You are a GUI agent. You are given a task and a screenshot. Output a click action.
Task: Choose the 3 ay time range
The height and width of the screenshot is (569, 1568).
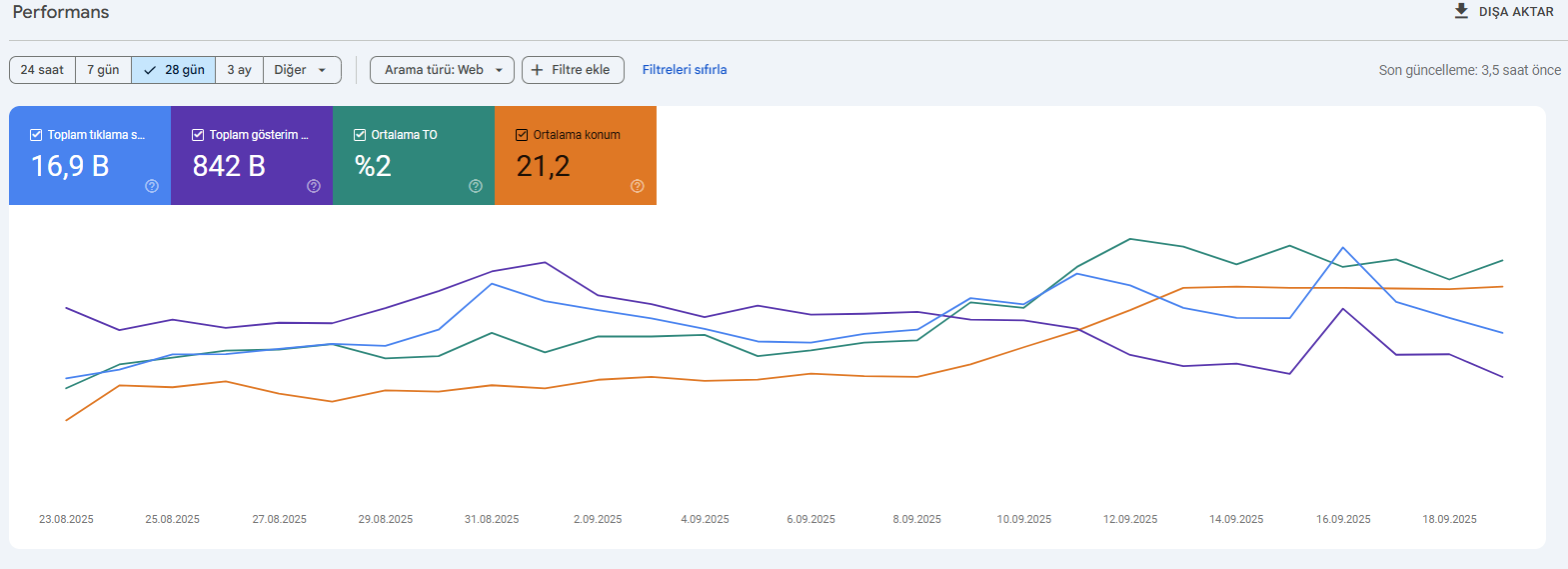(x=239, y=70)
